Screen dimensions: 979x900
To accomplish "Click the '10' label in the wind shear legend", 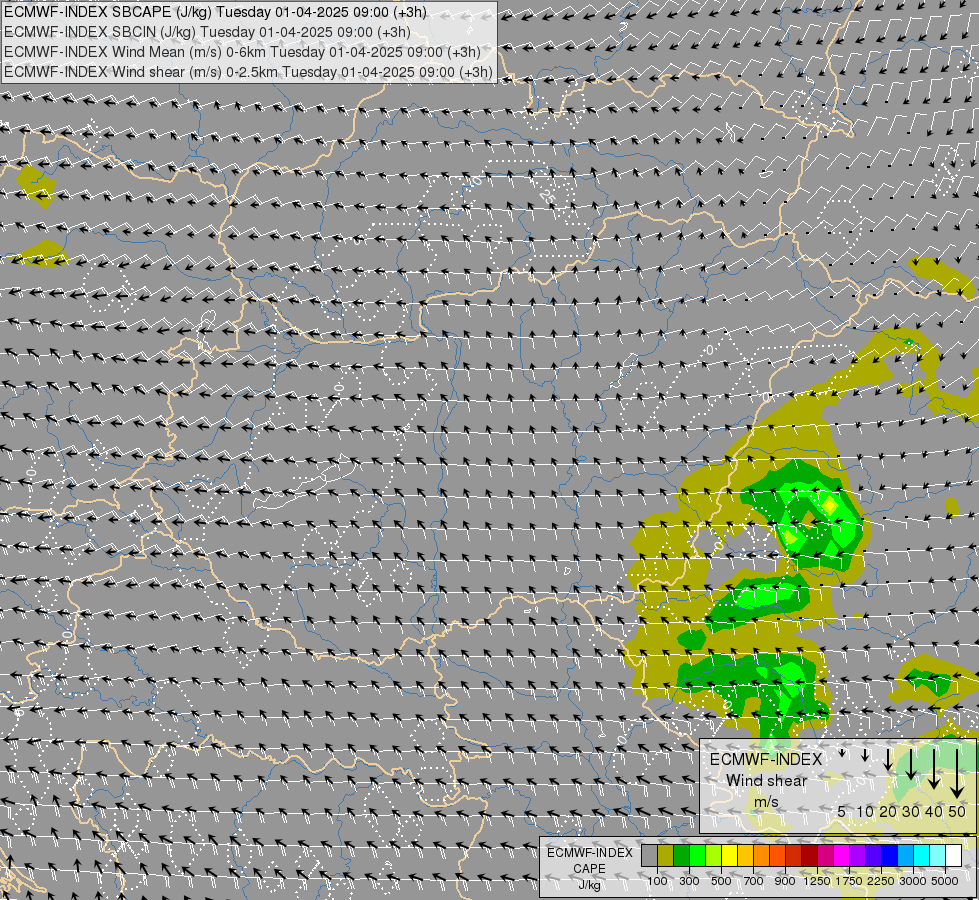I will [x=865, y=811].
